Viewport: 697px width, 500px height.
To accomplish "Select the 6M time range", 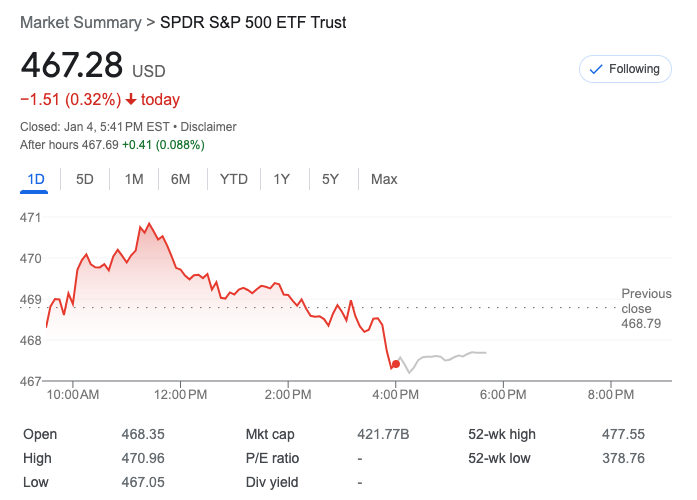I will click(x=181, y=179).
